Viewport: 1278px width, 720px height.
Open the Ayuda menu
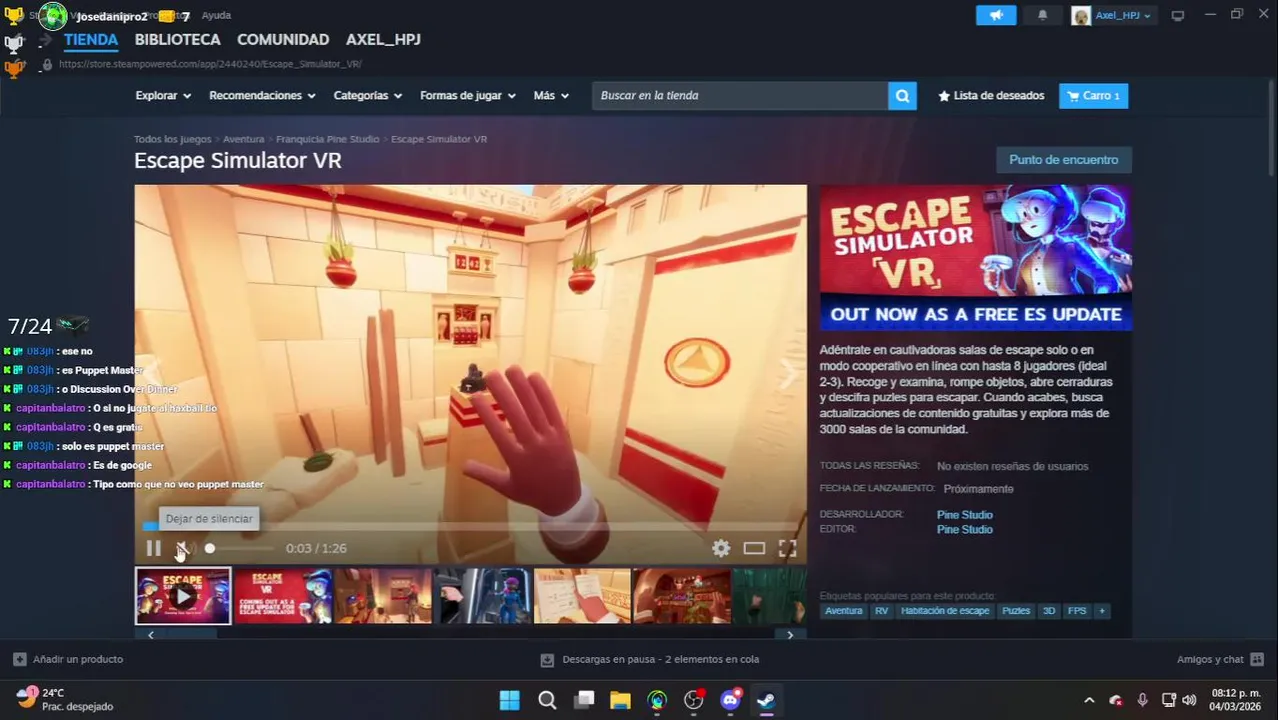click(x=216, y=15)
